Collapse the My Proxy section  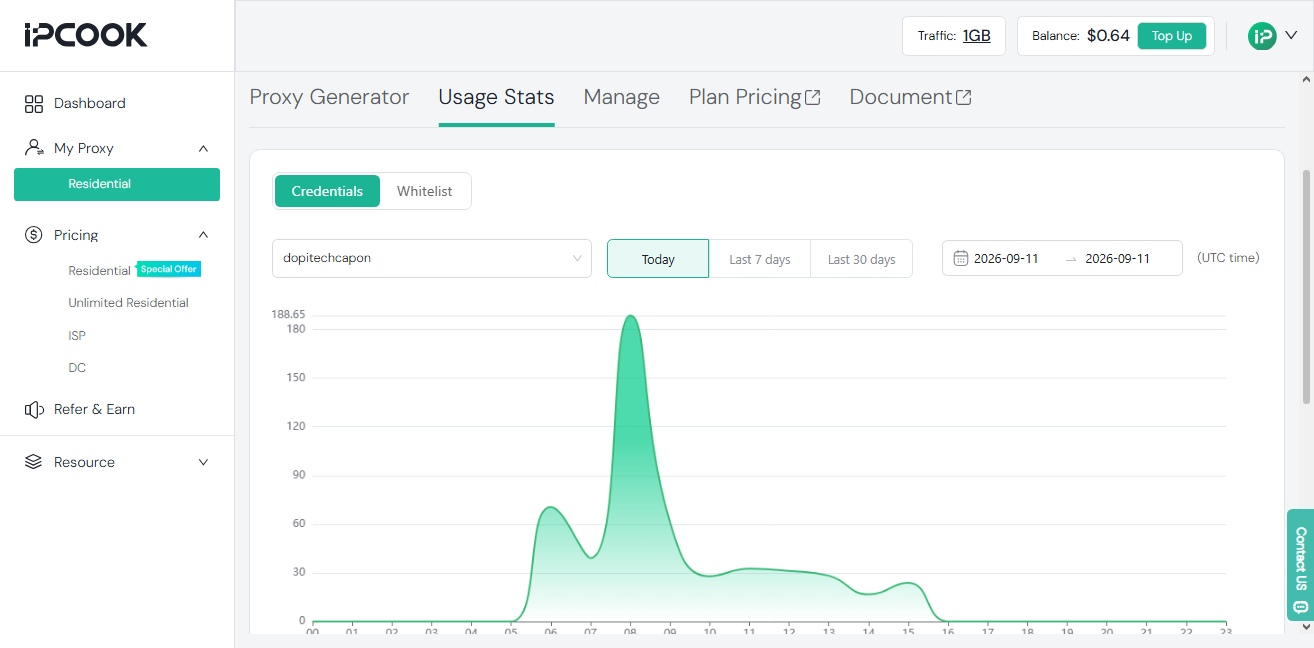[x=204, y=148]
